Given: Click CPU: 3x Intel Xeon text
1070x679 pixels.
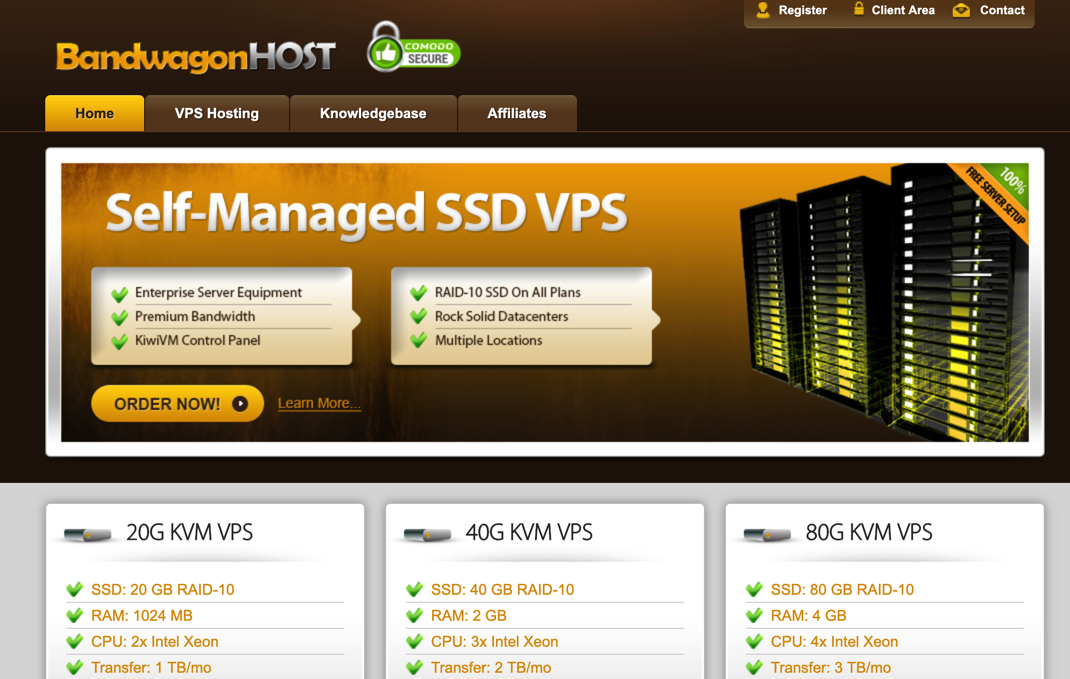Looking at the screenshot, I should click(x=495, y=641).
